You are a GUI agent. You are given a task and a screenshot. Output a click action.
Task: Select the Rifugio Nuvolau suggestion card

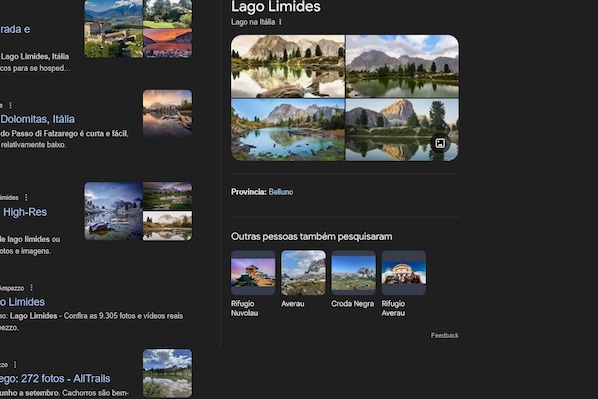tap(253, 284)
